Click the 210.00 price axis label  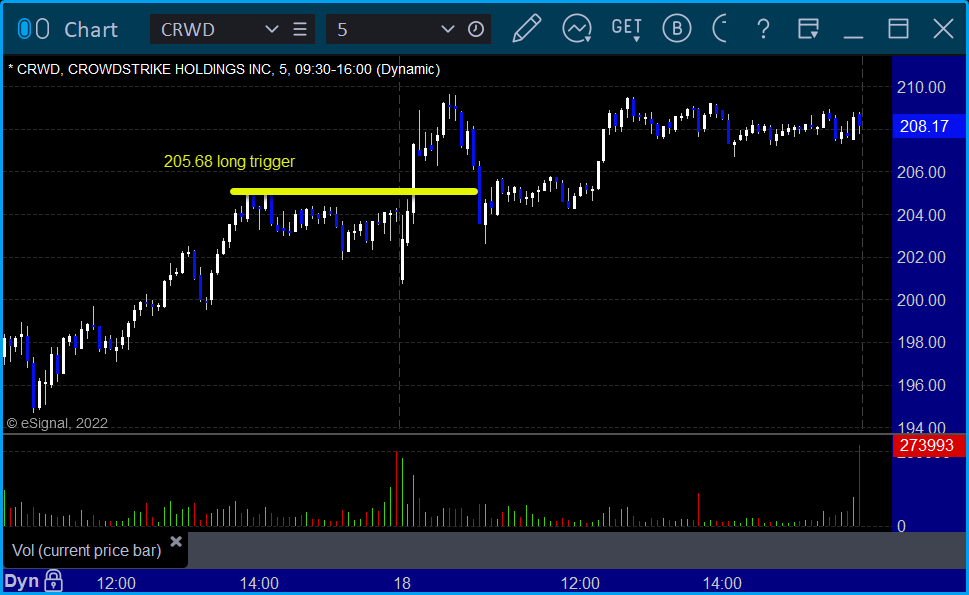pos(921,87)
